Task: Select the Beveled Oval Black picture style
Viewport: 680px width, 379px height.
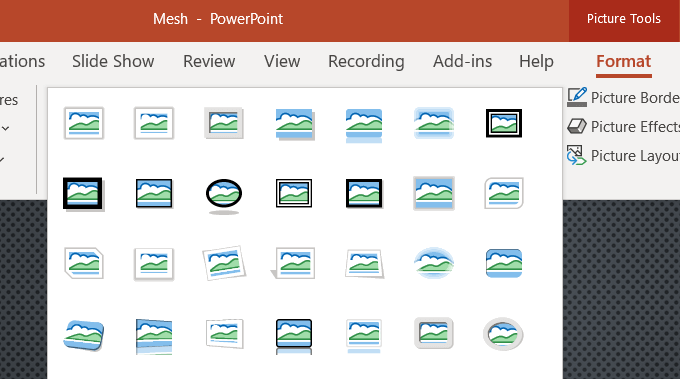Action: pos(224,196)
